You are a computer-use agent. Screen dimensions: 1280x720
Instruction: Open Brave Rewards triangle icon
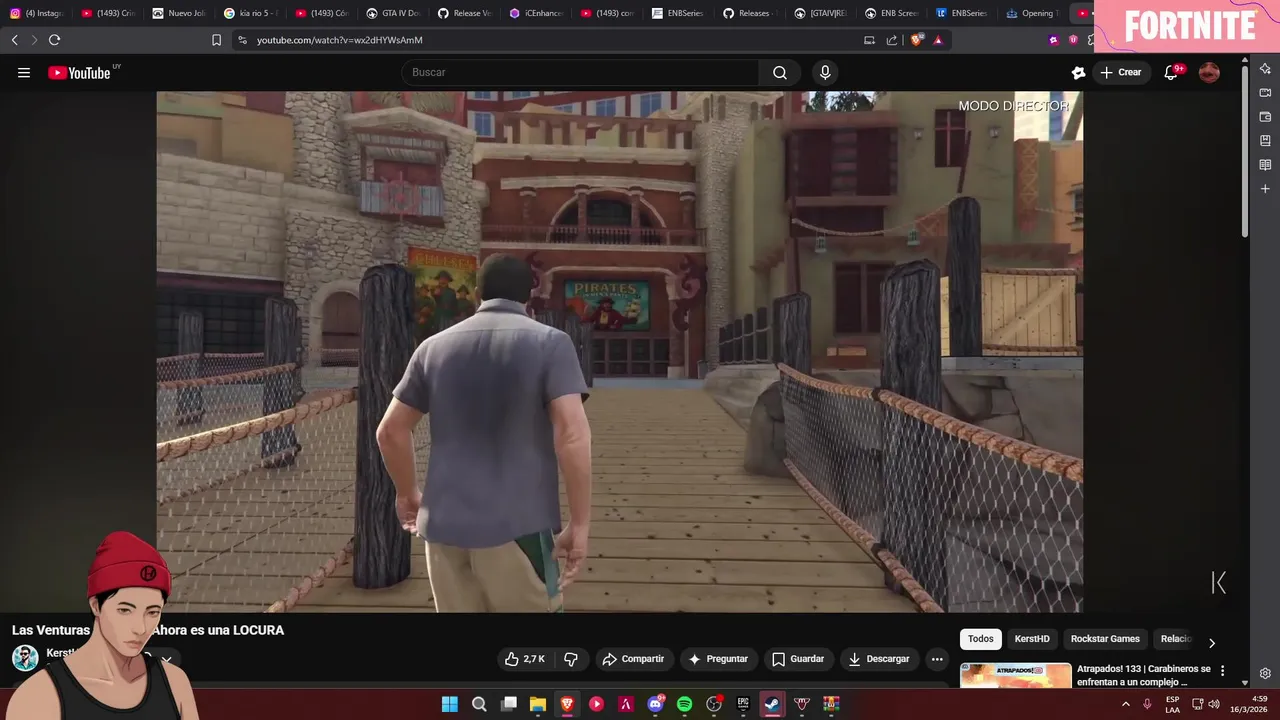click(938, 40)
